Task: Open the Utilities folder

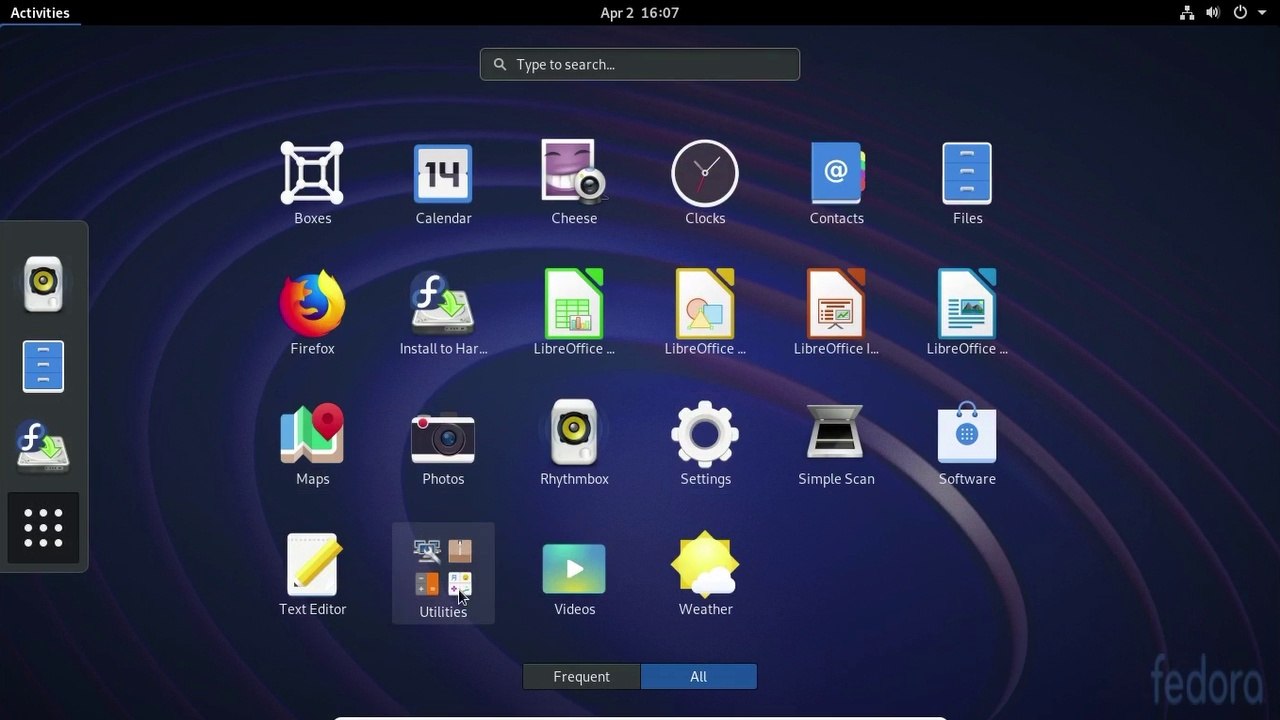Action: click(x=443, y=573)
